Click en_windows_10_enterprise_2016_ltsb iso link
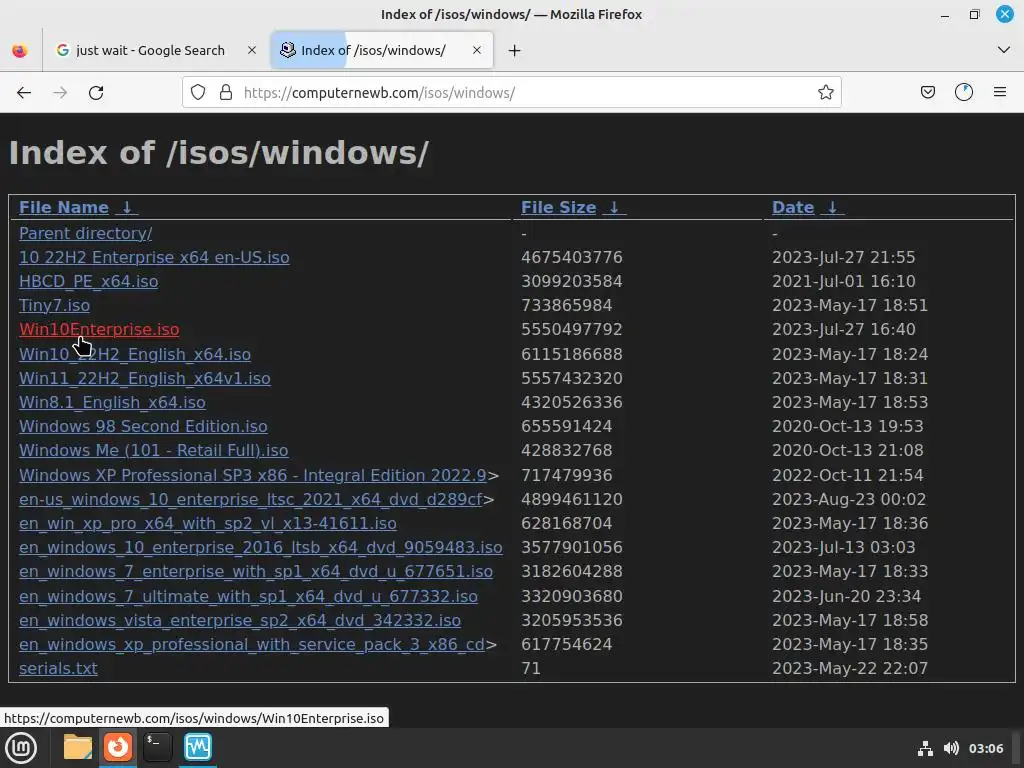This screenshot has width=1024, height=768. 261,548
